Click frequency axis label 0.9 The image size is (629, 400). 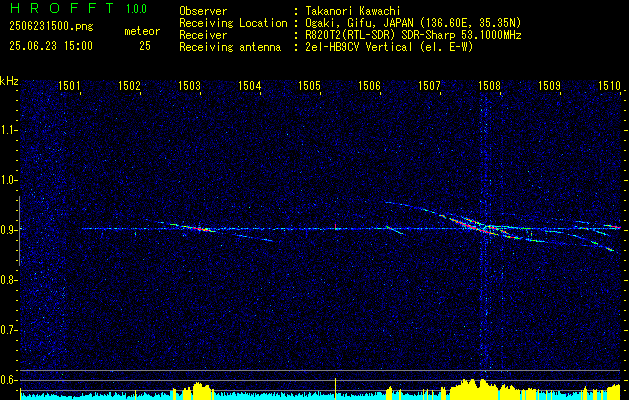pos(9,230)
